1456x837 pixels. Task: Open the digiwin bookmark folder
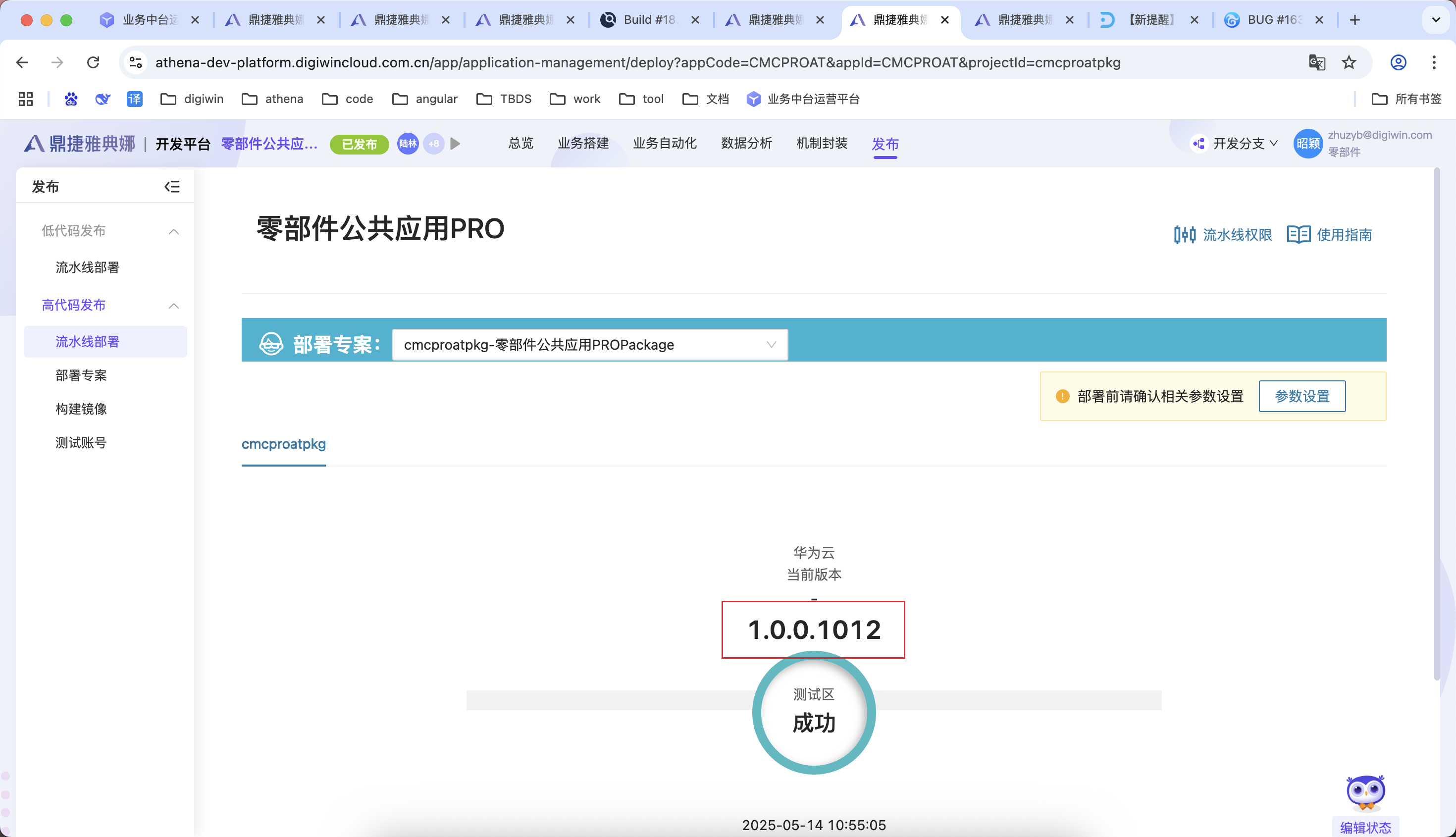pyautogui.click(x=192, y=99)
